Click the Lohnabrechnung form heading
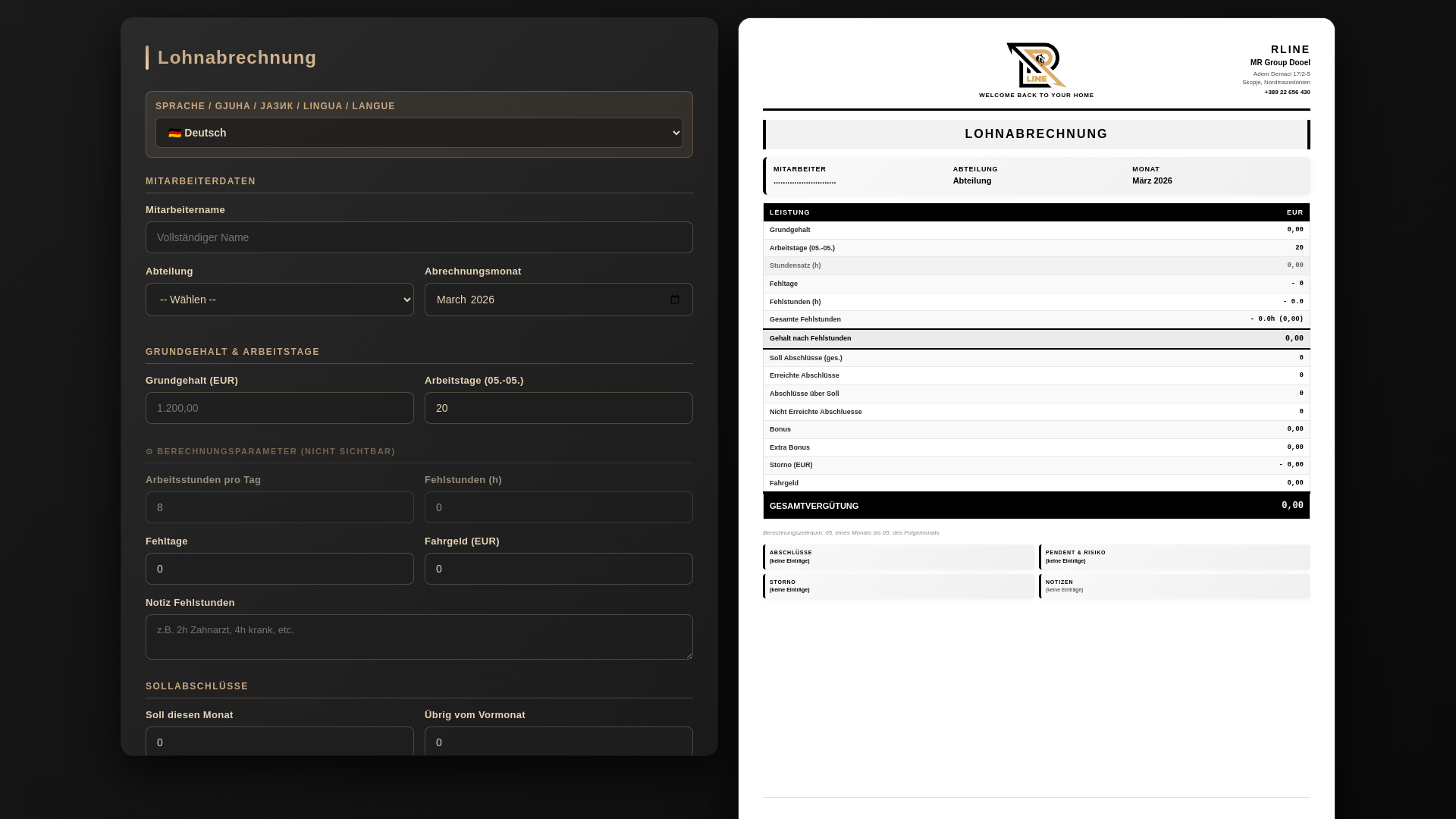Viewport: 1456px width, 819px height. coord(237,58)
